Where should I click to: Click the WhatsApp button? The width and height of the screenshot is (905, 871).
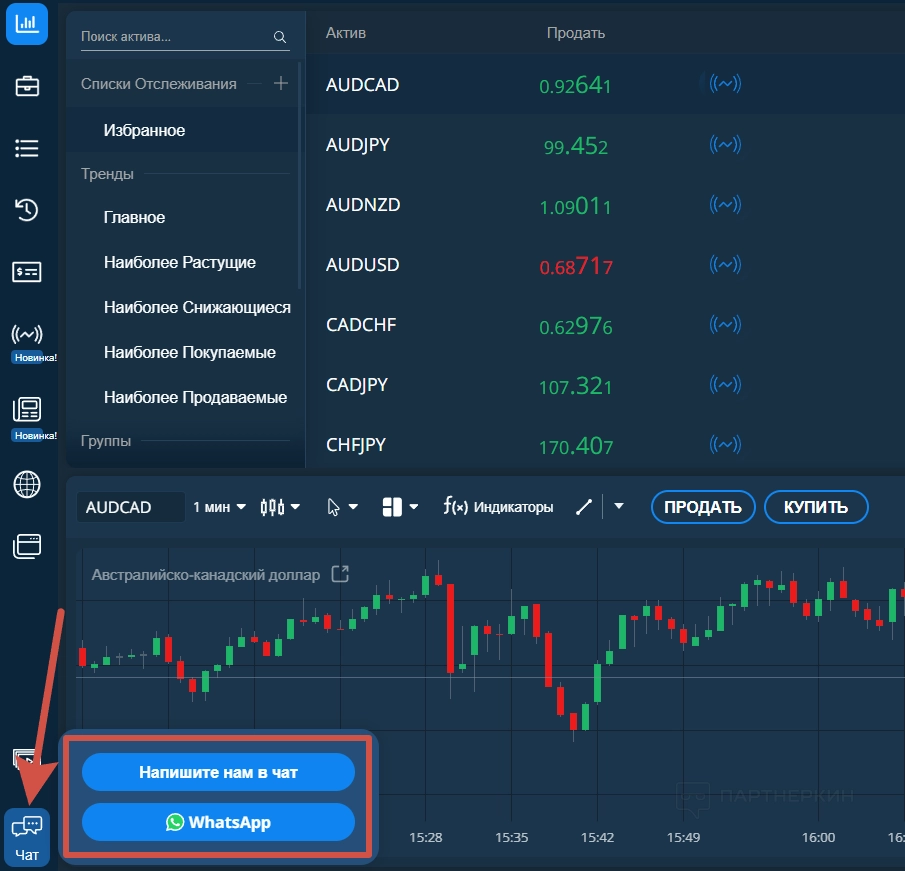(218, 821)
